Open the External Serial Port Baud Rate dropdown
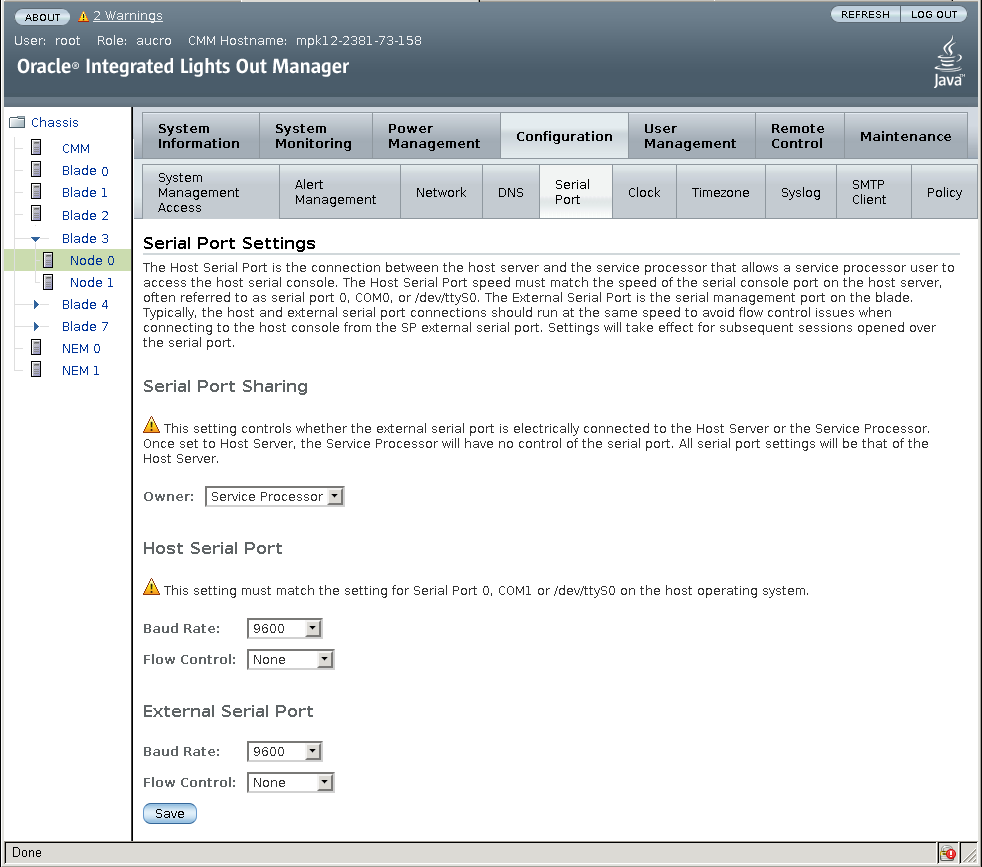982x867 pixels. pyautogui.click(x=284, y=751)
